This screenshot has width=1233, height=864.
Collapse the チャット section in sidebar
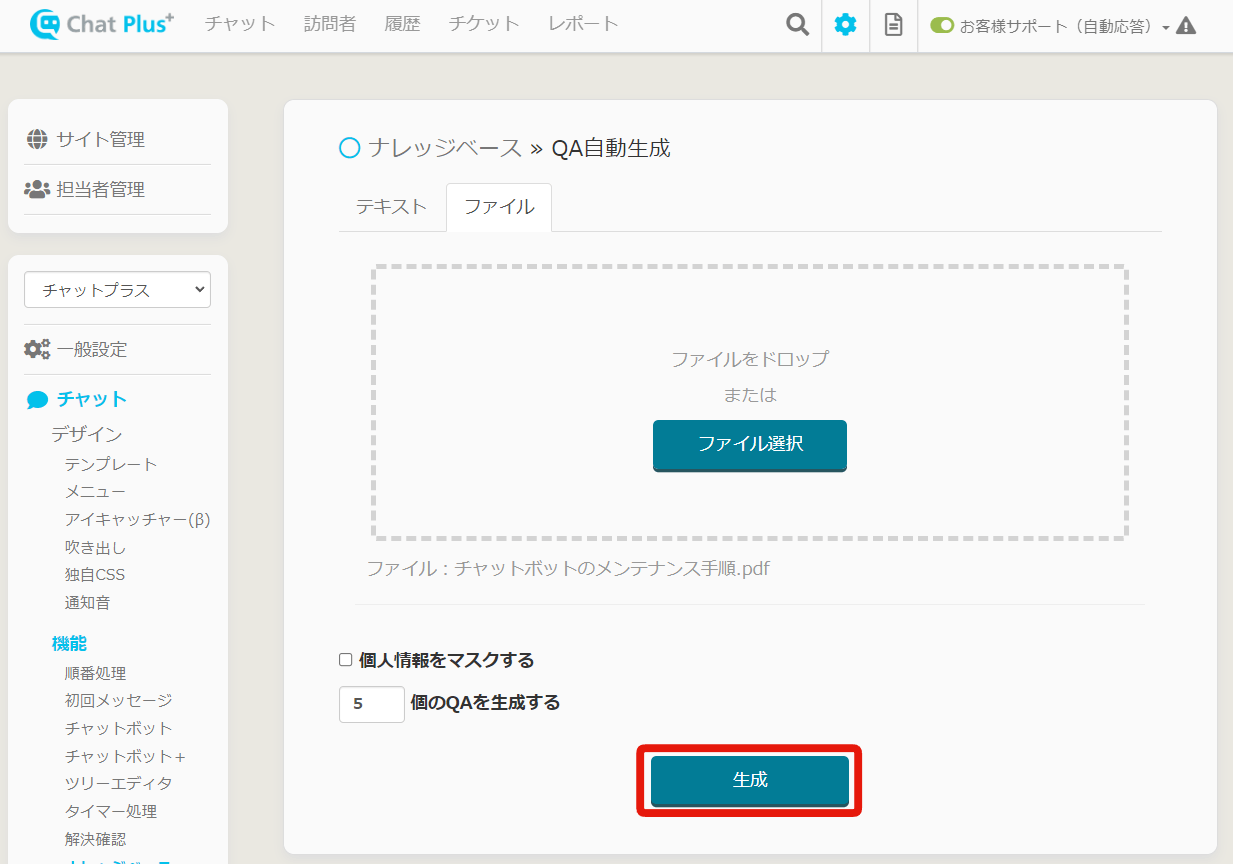tap(91, 399)
